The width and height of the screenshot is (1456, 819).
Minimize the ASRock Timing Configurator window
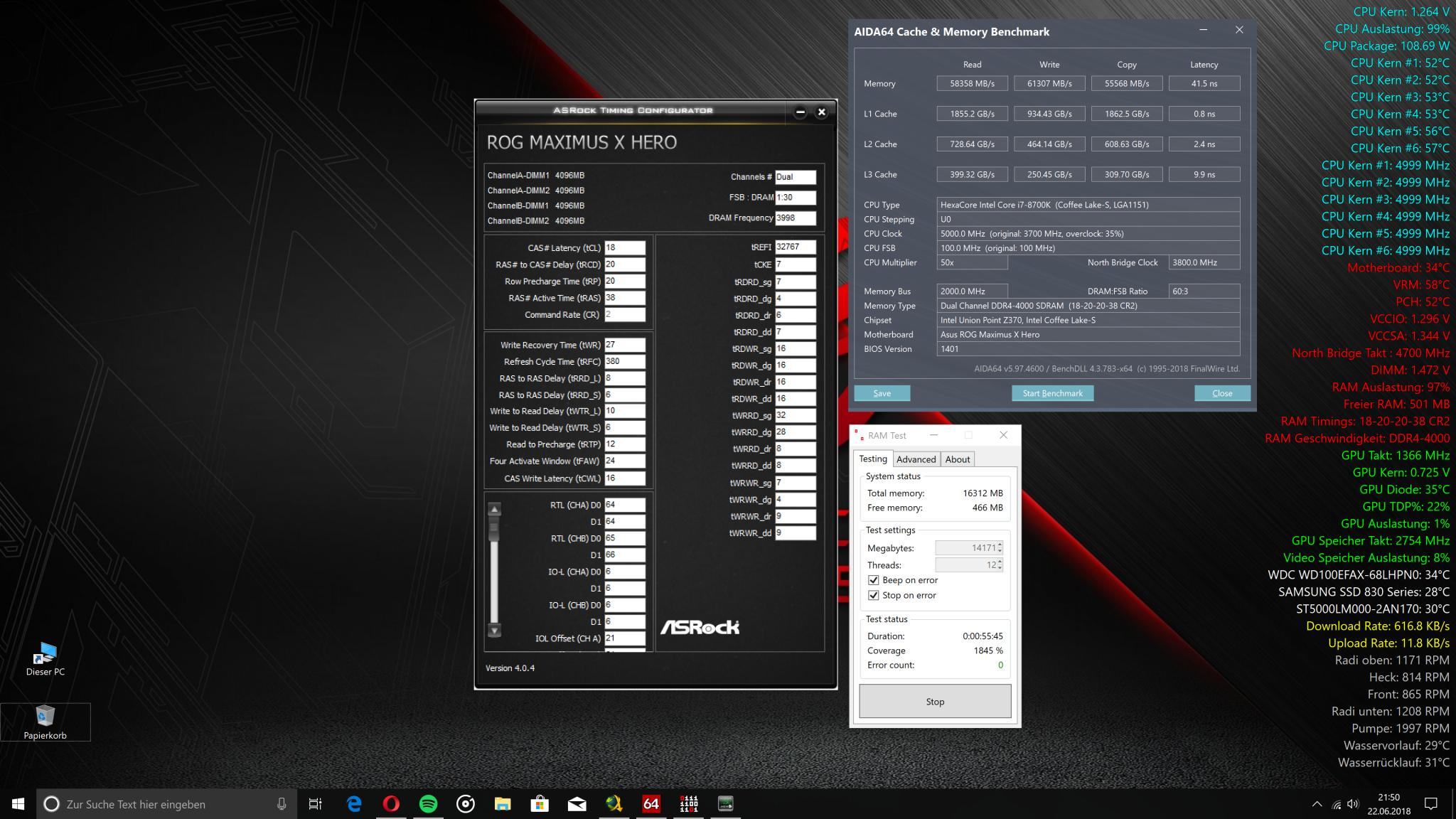800,112
